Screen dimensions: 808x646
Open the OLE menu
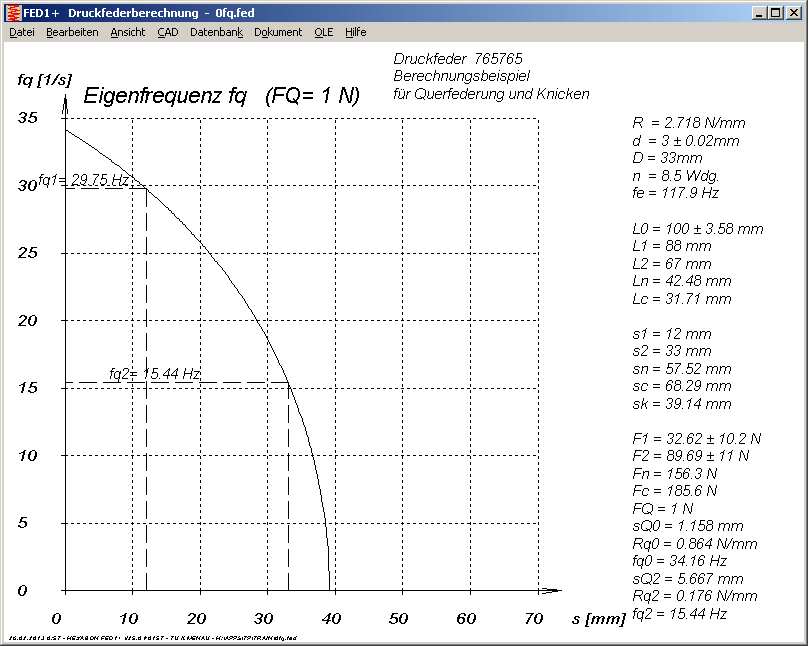click(324, 32)
